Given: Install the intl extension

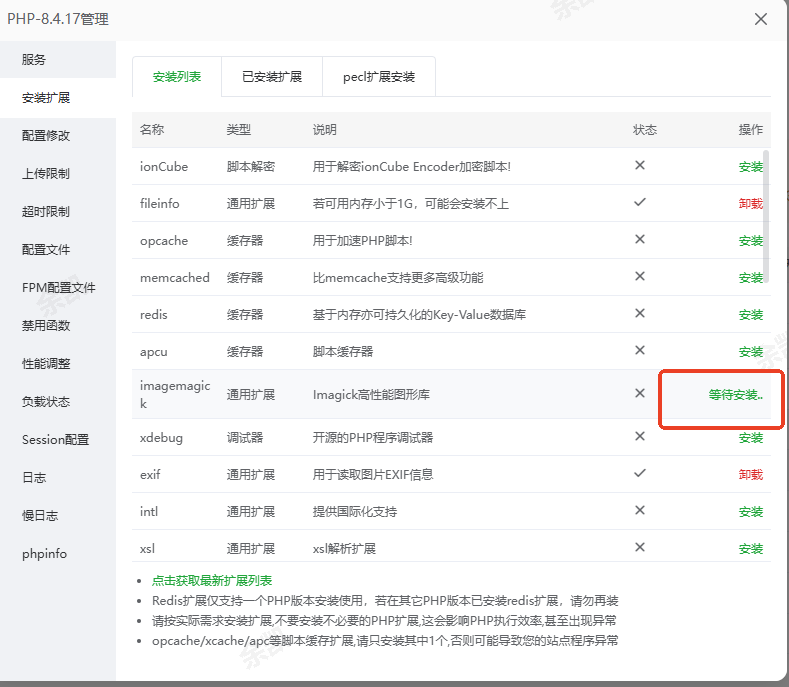Looking at the screenshot, I should (750, 511).
